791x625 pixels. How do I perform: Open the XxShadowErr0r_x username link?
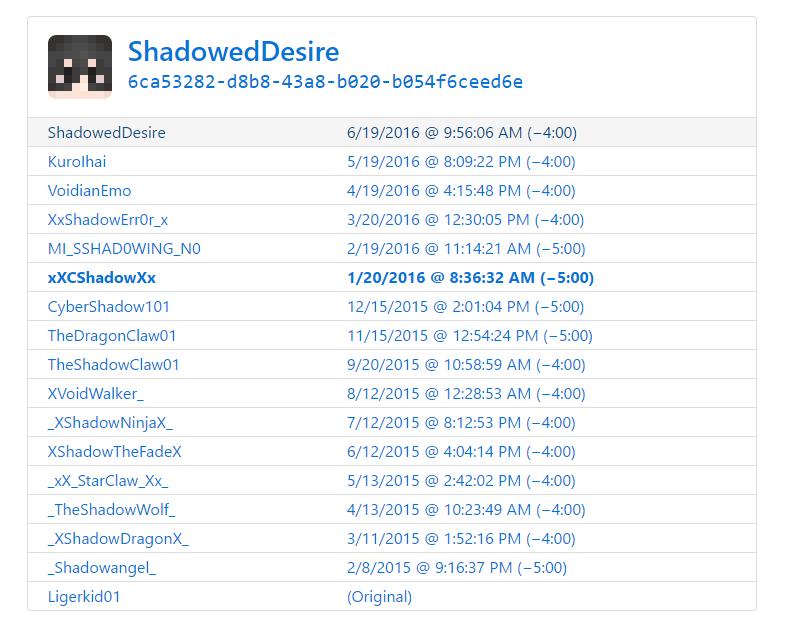tap(108, 220)
